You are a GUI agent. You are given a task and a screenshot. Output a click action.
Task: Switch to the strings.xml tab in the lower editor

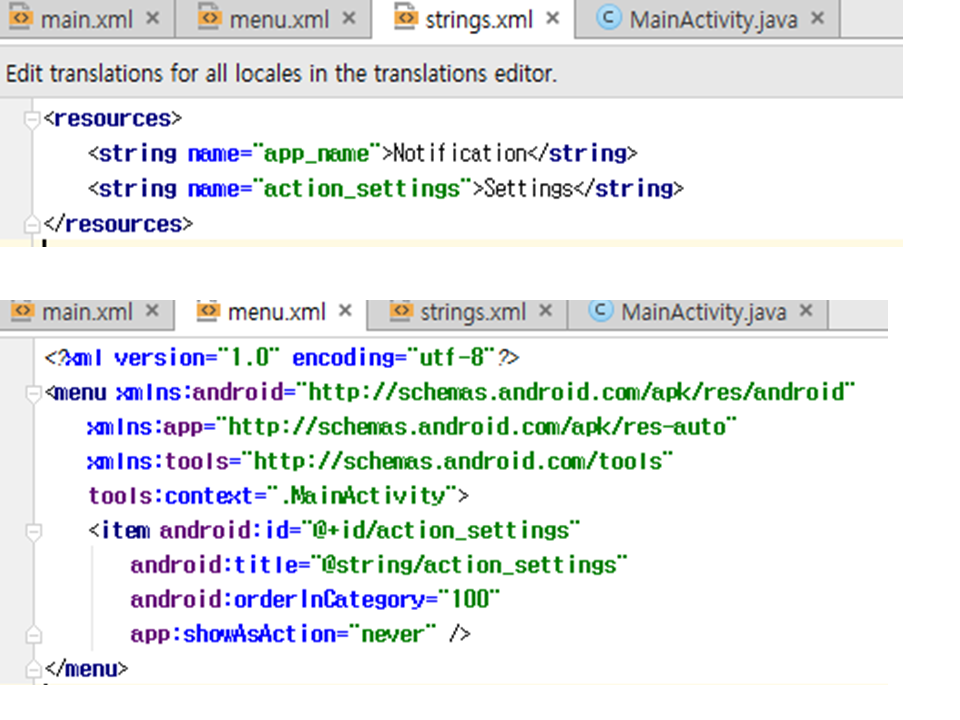pyautogui.click(x=472, y=313)
